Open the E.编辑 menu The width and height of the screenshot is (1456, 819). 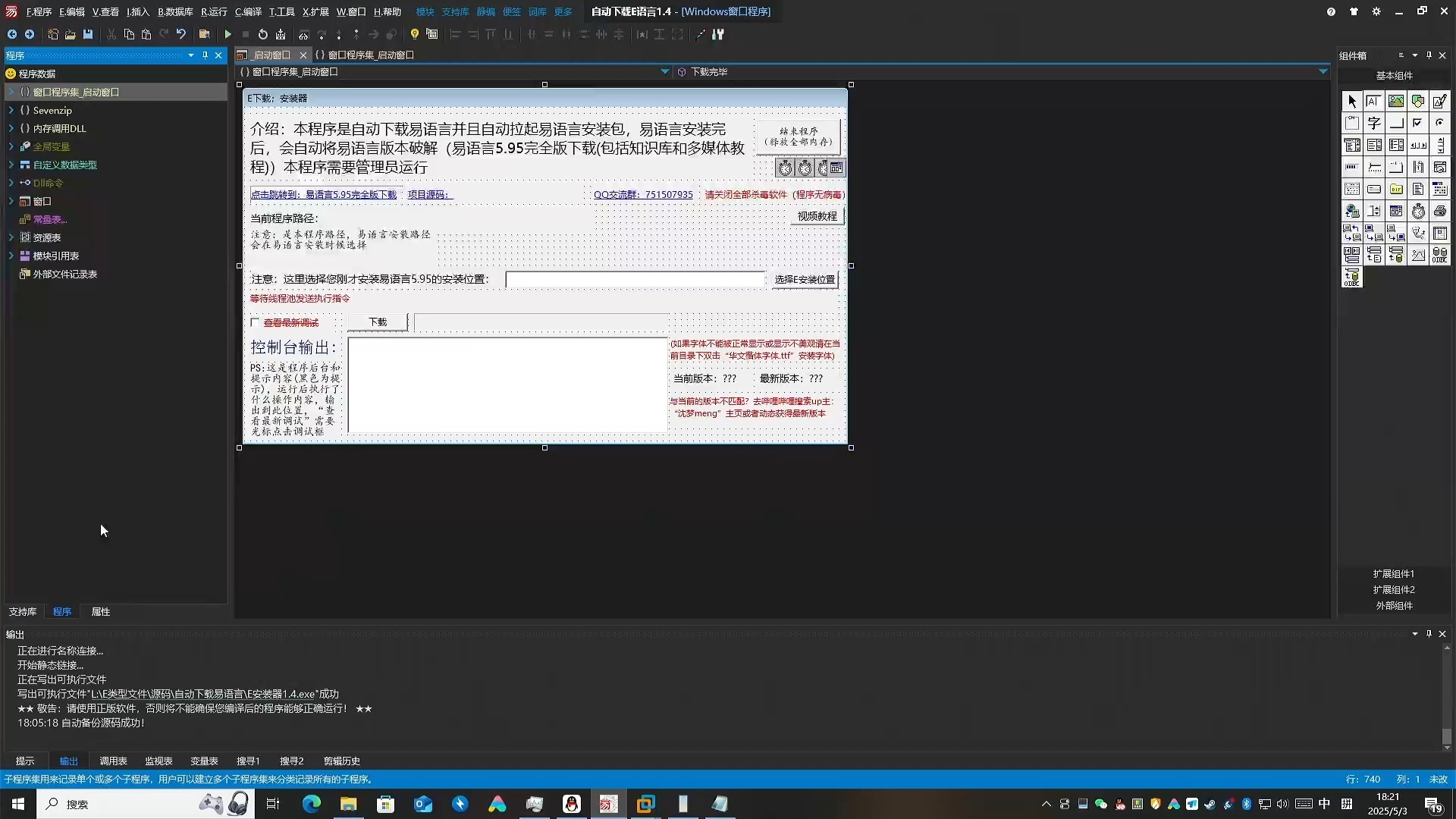tap(72, 11)
